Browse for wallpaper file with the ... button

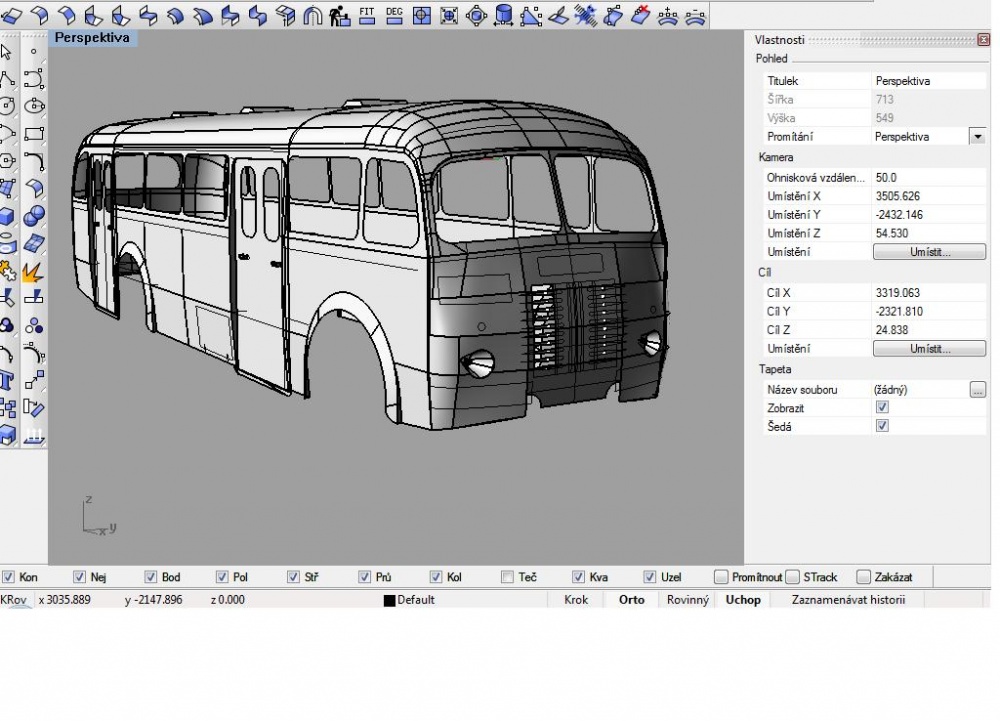click(x=977, y=390)
